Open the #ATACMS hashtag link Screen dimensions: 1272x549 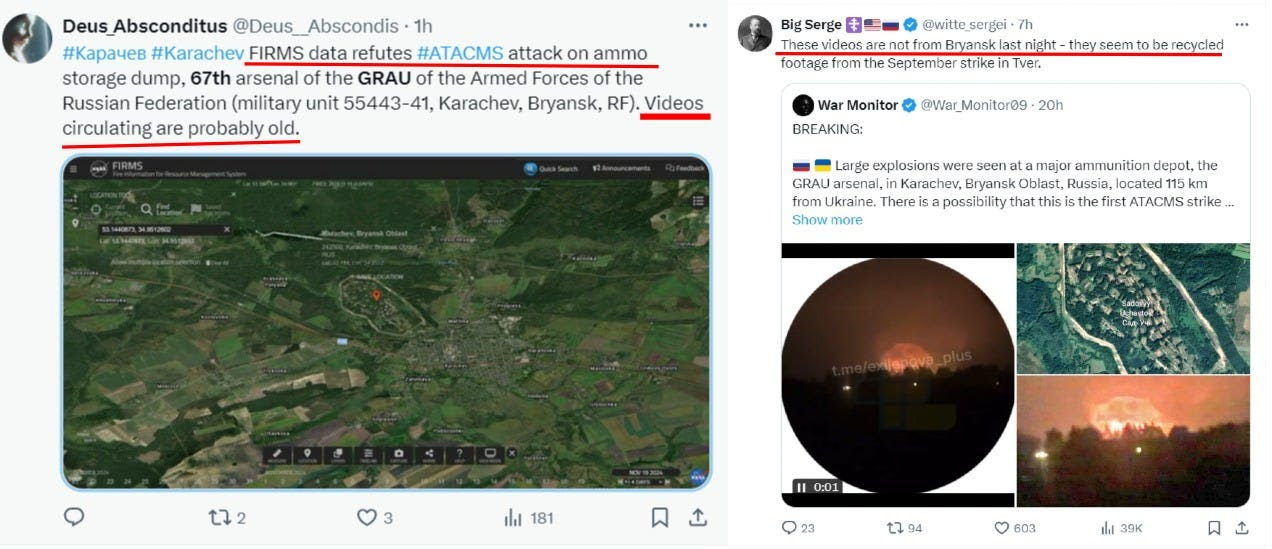click(x=460, y=53)
